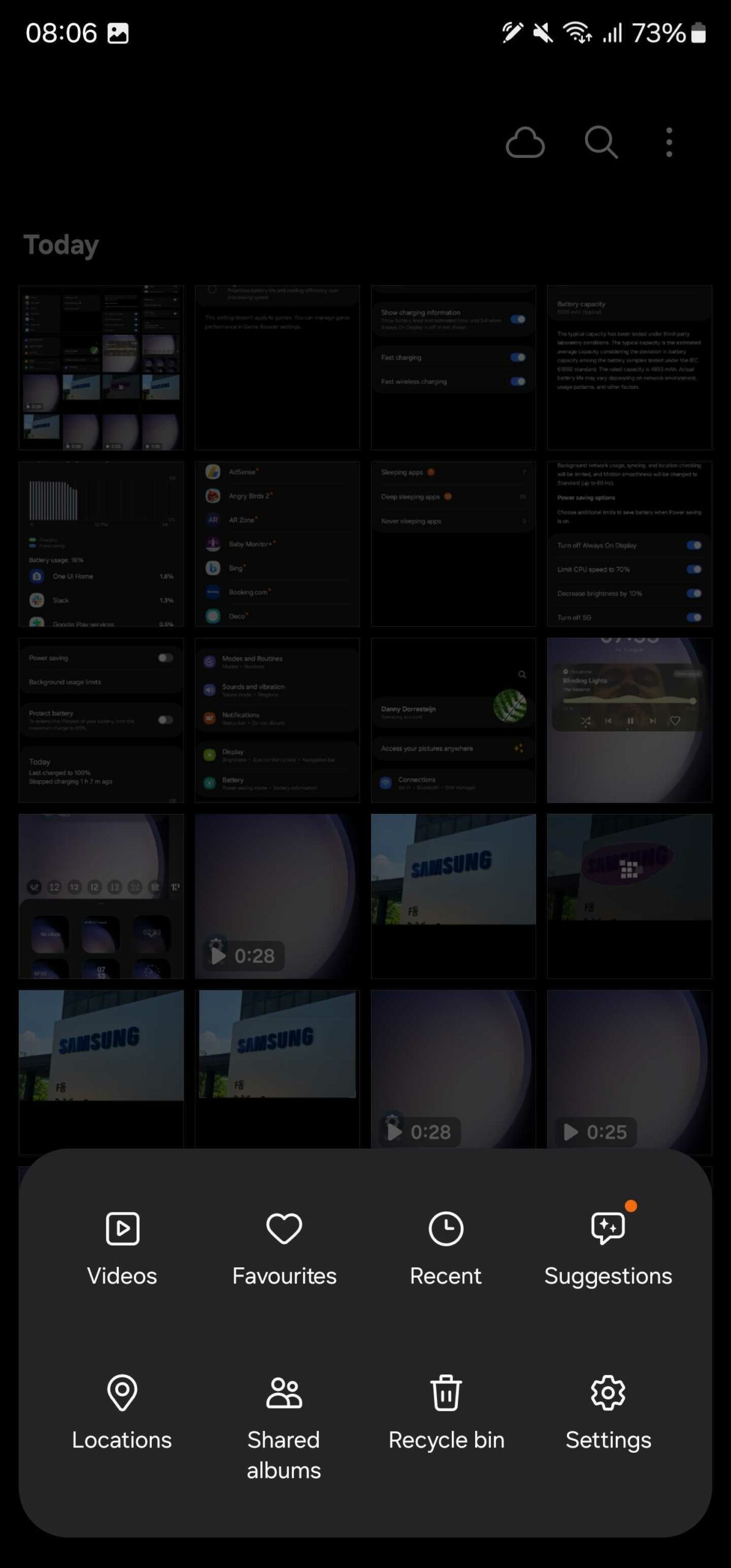Image resolution: width=731 pixels, height=1568 pixels.
Task: Open the Fast charging settings screenshot
Action: (x=453, y=367)
